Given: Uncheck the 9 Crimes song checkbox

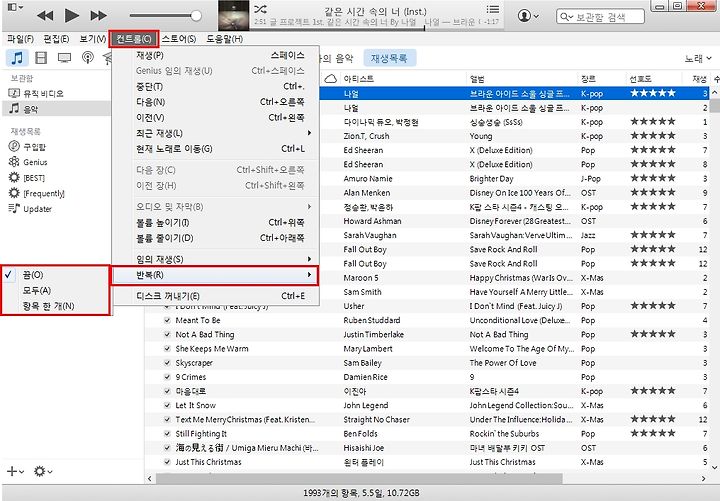Looking at the screenshot, I should click(x=167, y=377).
